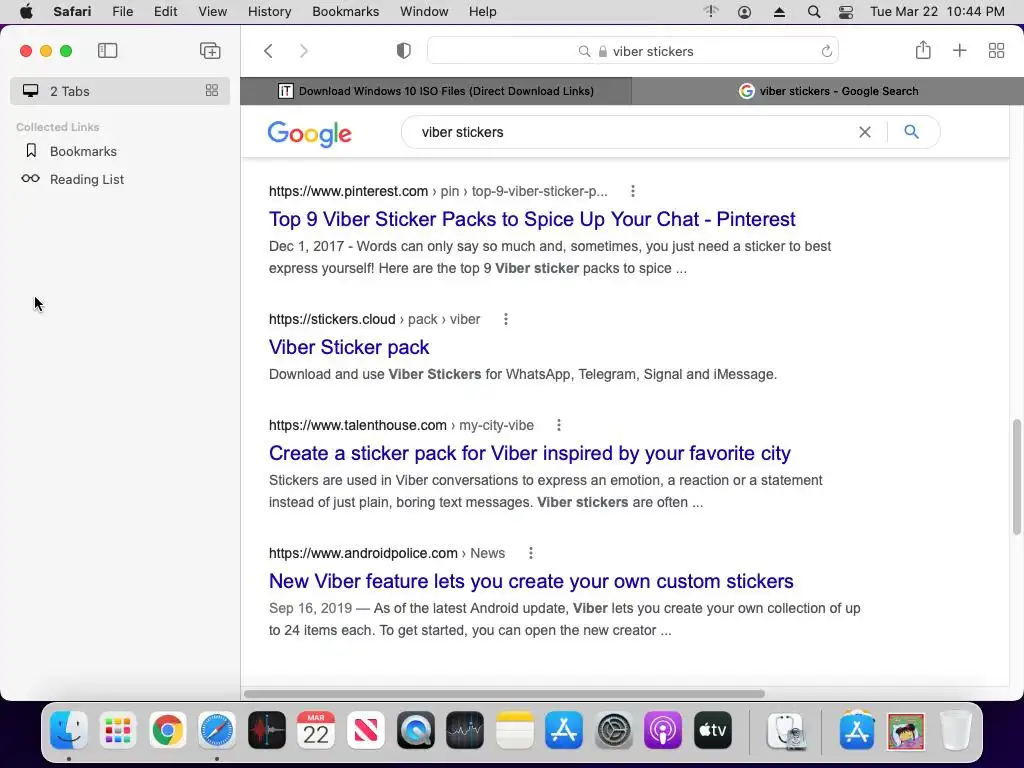1024x768 pixels.
Task: Open Stocks app in the Dock
Action: (465, 729)
